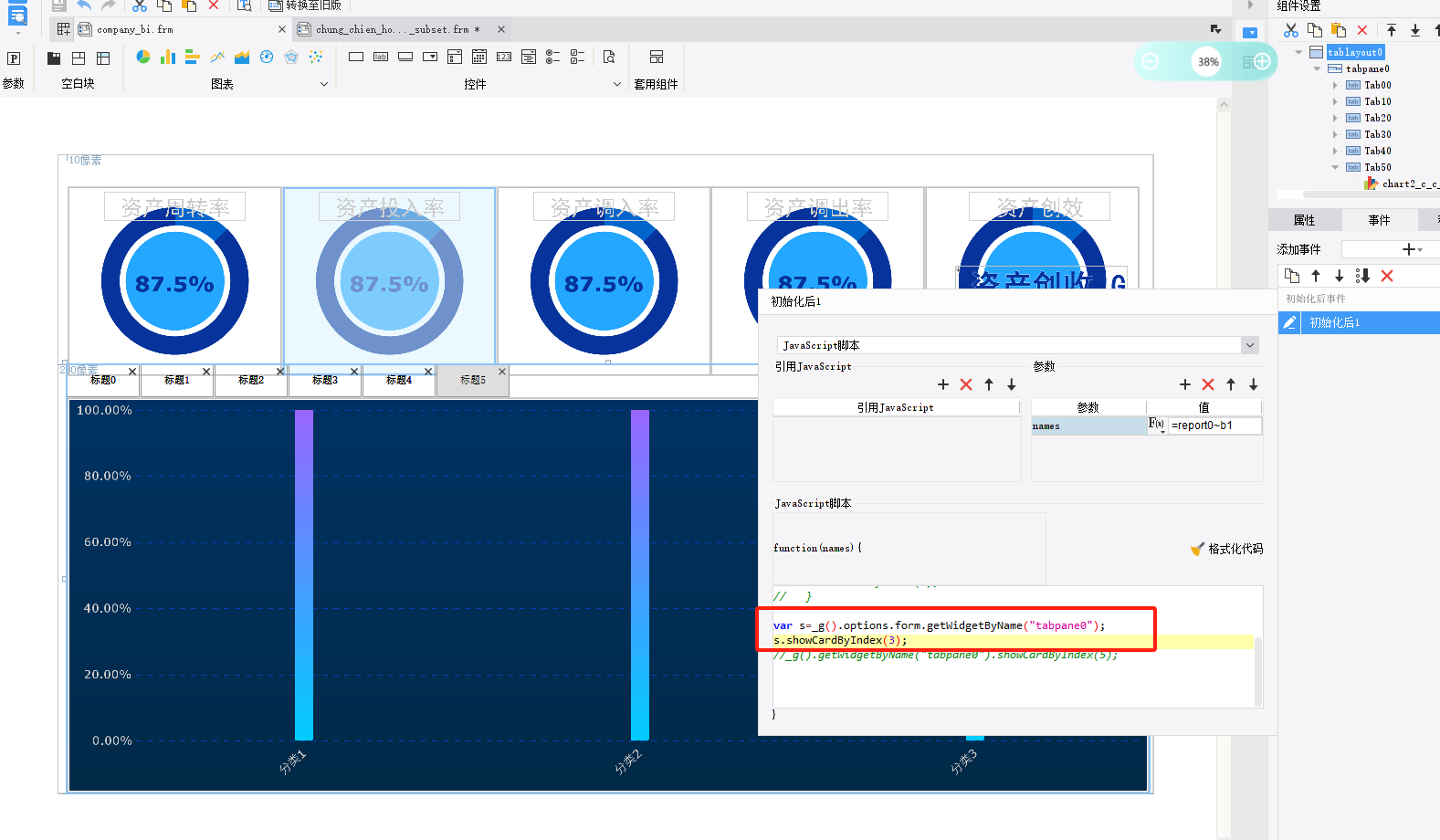Screen dimensions: 1440x840
Task: Move parameter up with arrow
Action: tap(1231, 384)
